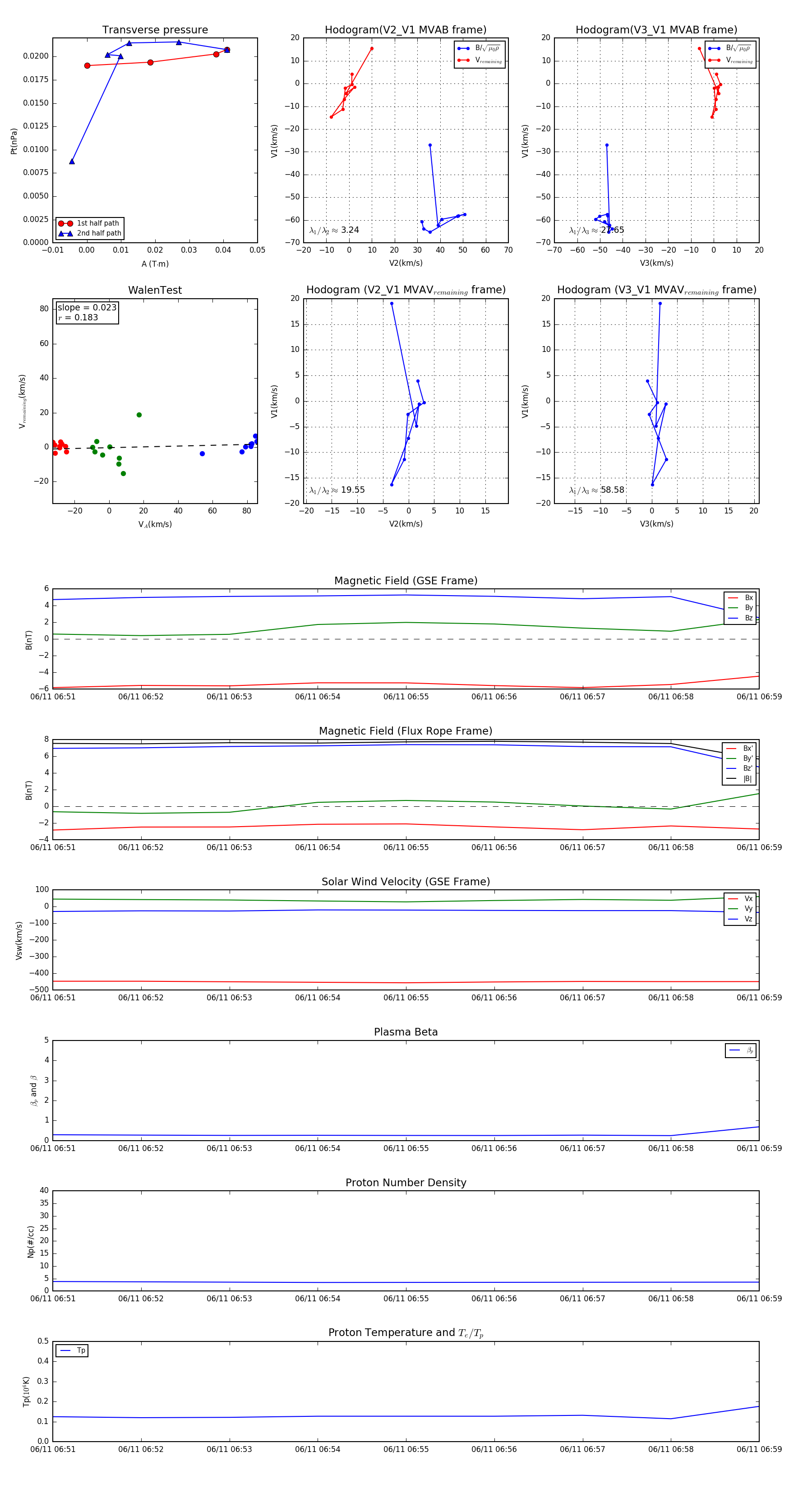This screenshot has height=1489, width=812.
Task: Click the 'V_A(km/s)' axis label in WalenTest
Action: (x=155, y=524)
